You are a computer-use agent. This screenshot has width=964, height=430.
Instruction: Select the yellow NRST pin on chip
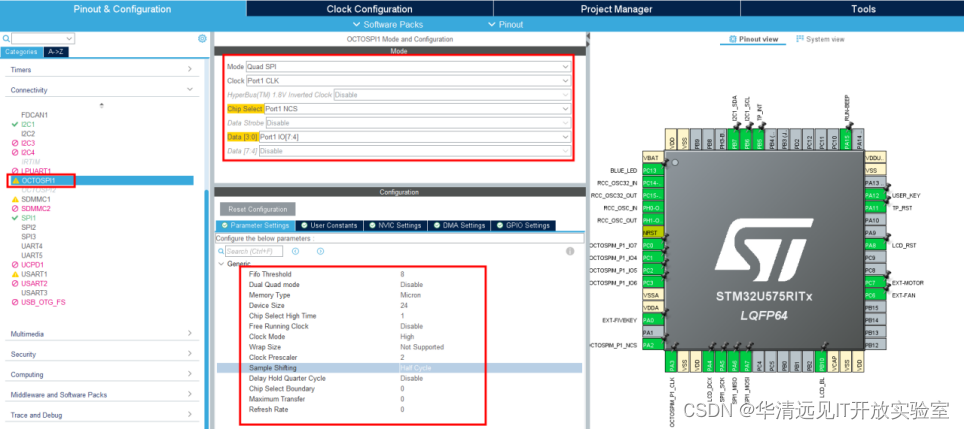pyautogui.click(x=653, y=233)
